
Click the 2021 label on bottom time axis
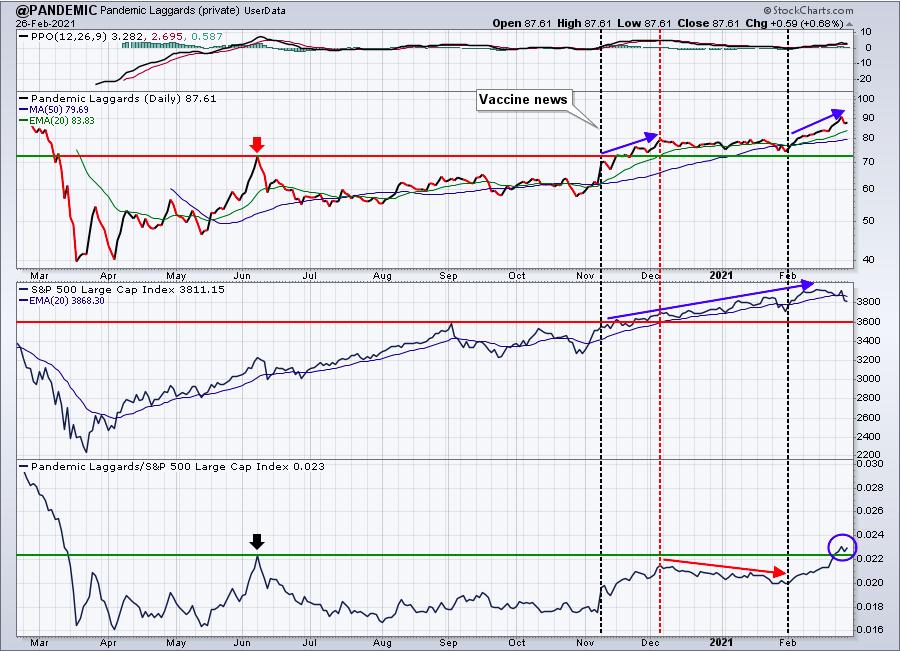[x=720, y=642]
